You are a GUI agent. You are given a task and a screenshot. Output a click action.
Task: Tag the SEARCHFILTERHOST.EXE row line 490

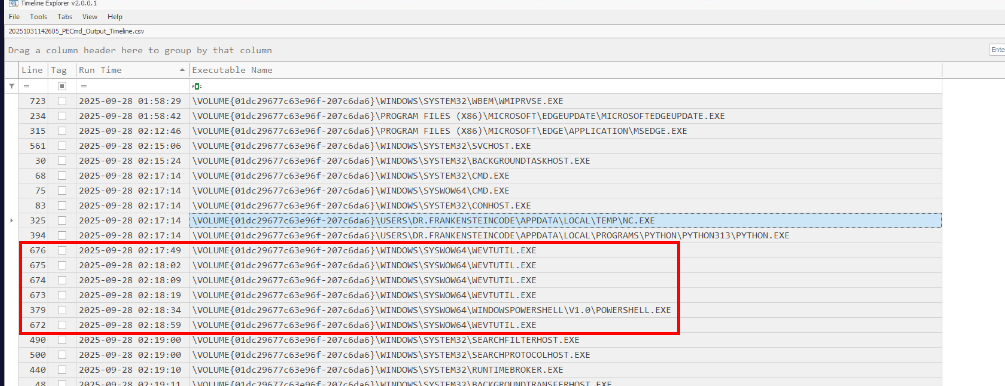62,340
